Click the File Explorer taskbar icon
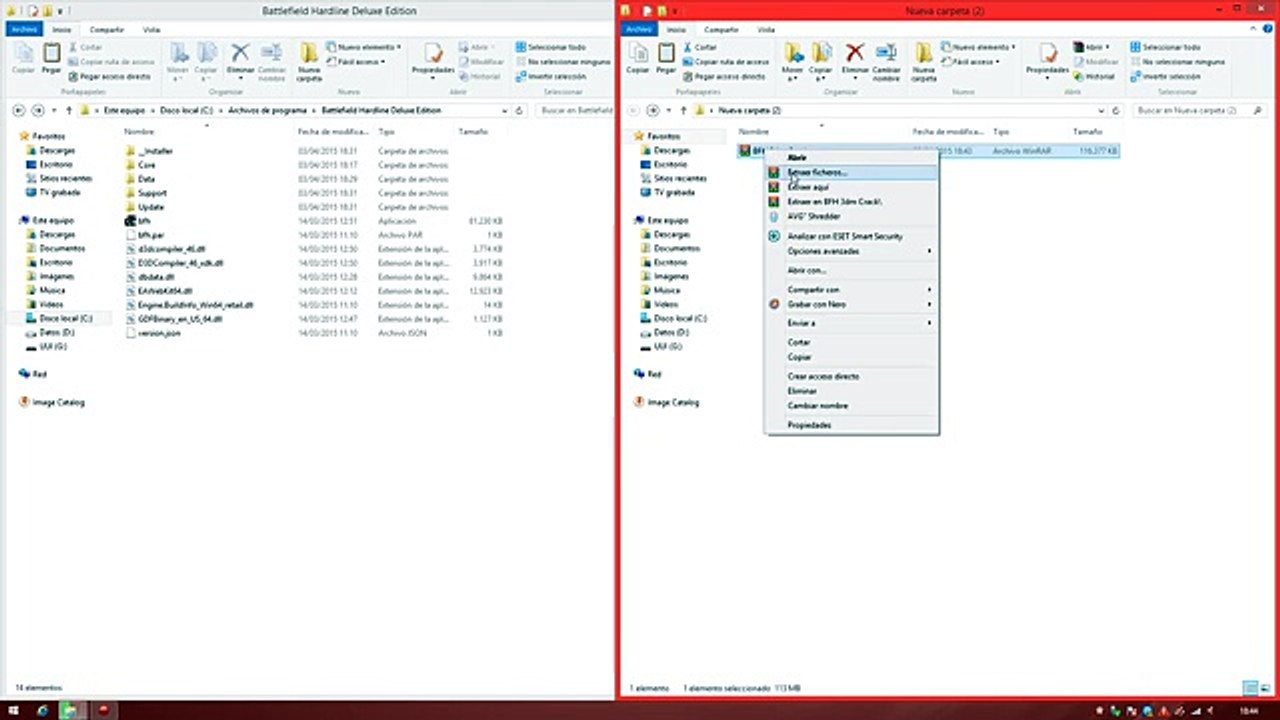This screenshot has height=720, width=1280. (x=70, y=710)
